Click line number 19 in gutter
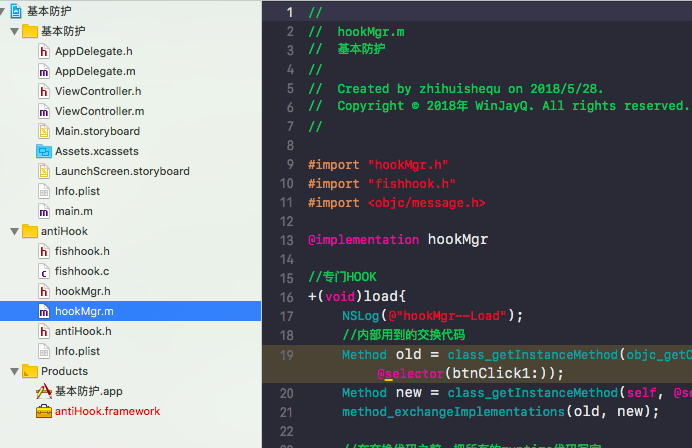 [287, 355]
